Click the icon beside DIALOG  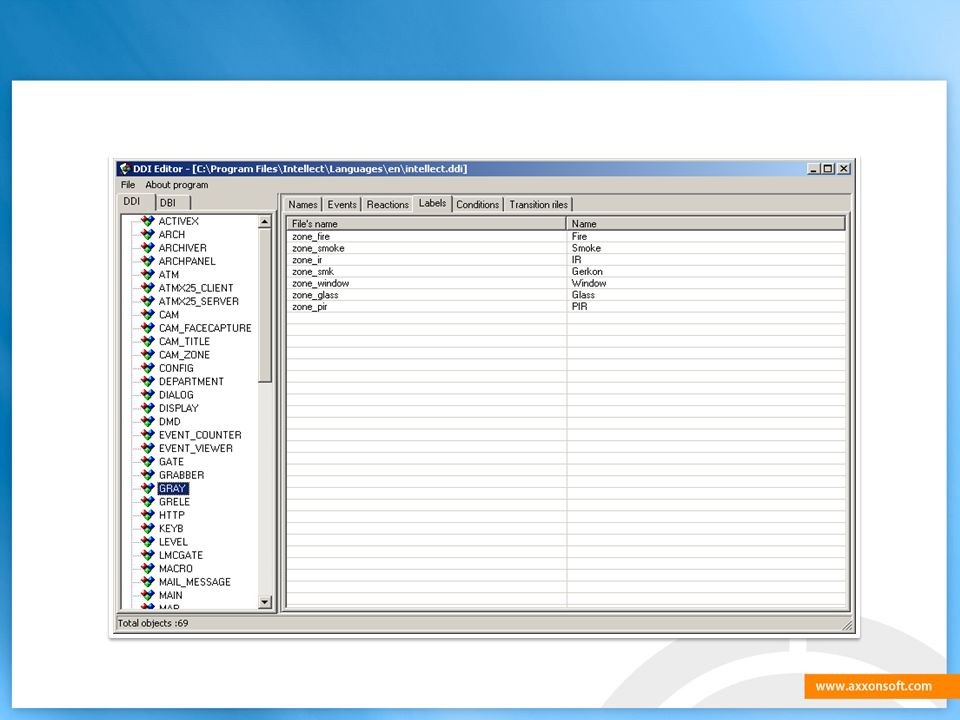tap(148, 395)
